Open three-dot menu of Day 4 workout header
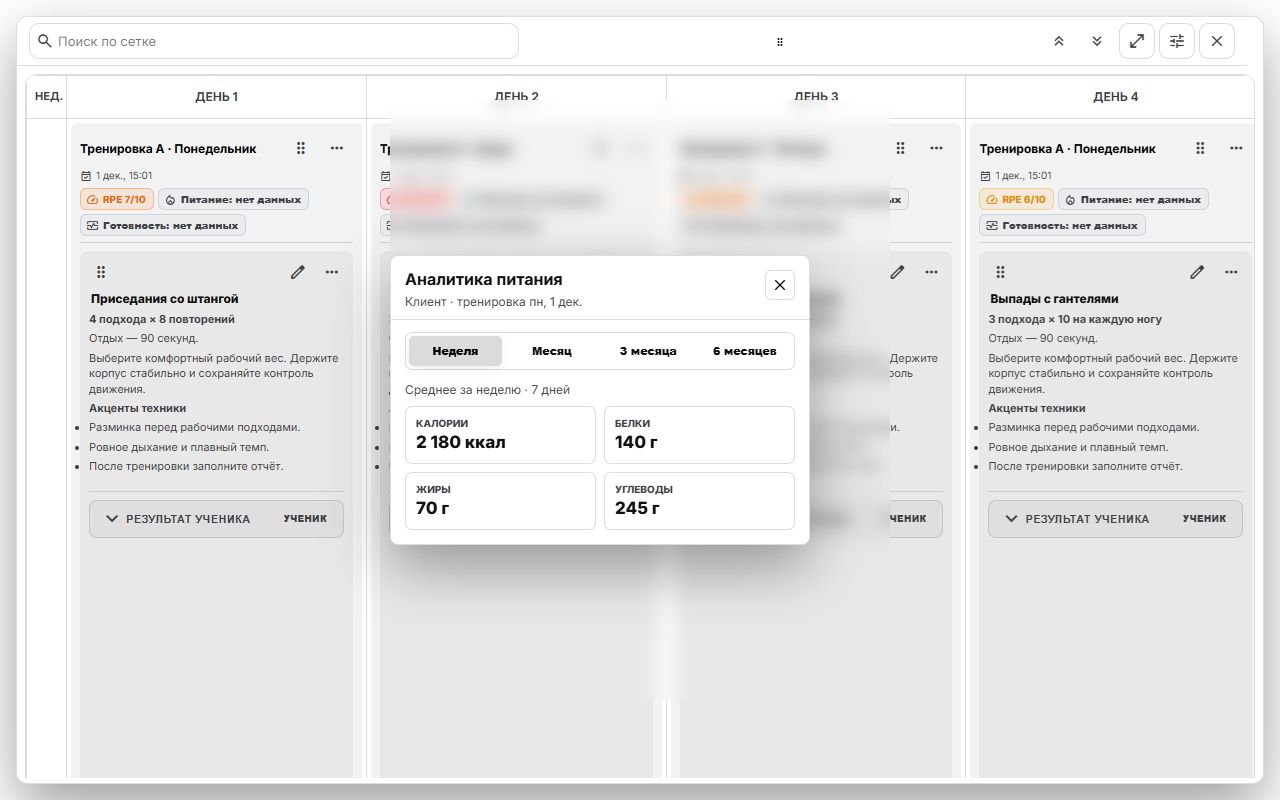 pyautogui.click(x=1237, y=148)
